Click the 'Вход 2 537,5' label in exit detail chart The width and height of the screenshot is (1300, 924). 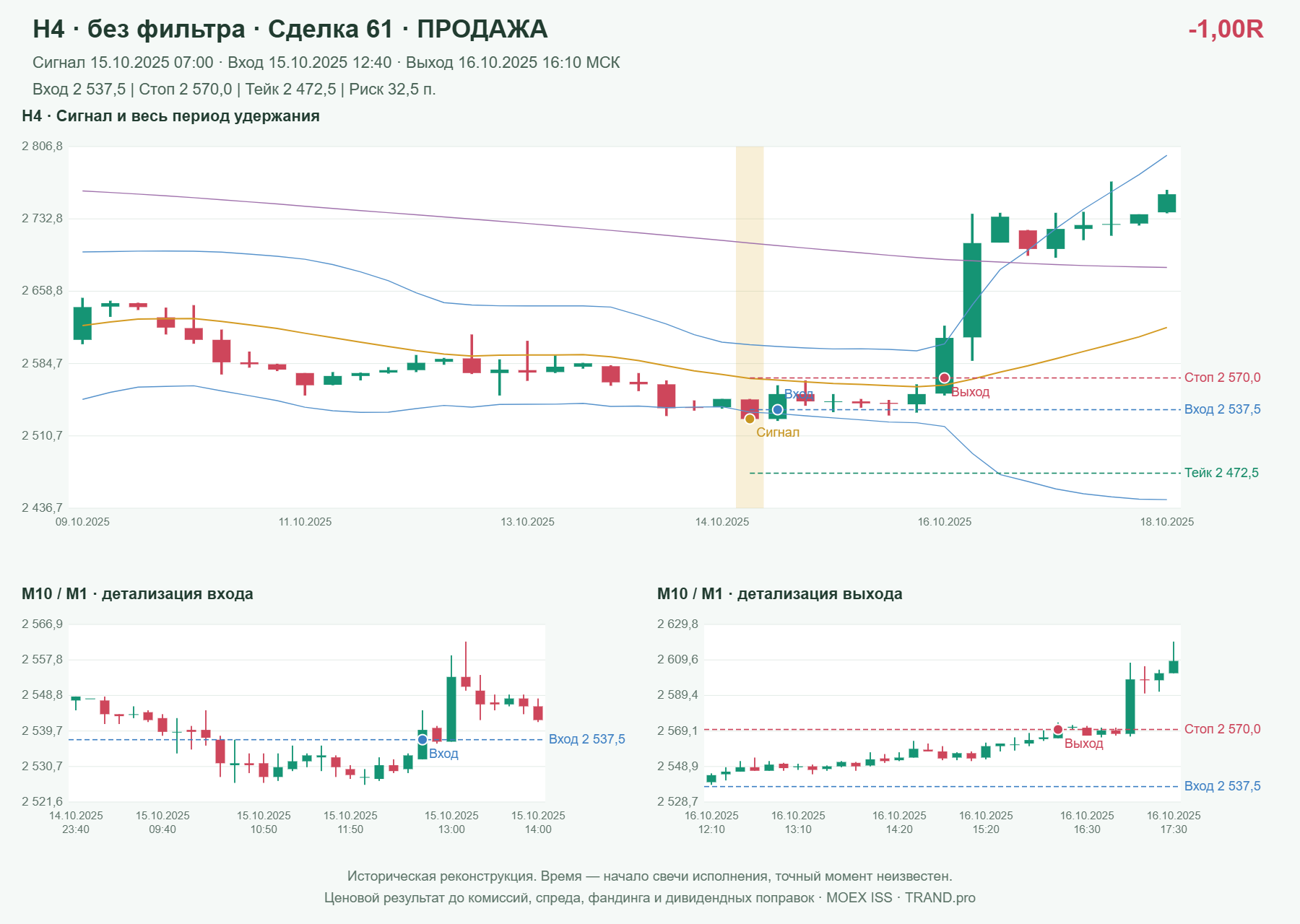pos(1223,786)
